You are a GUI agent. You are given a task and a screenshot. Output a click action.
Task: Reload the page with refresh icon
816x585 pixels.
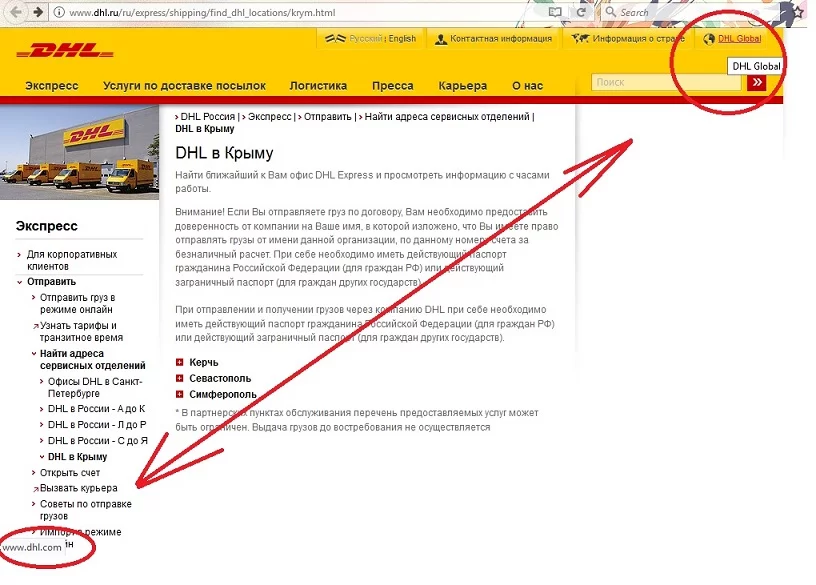click(x=581, y=12)
